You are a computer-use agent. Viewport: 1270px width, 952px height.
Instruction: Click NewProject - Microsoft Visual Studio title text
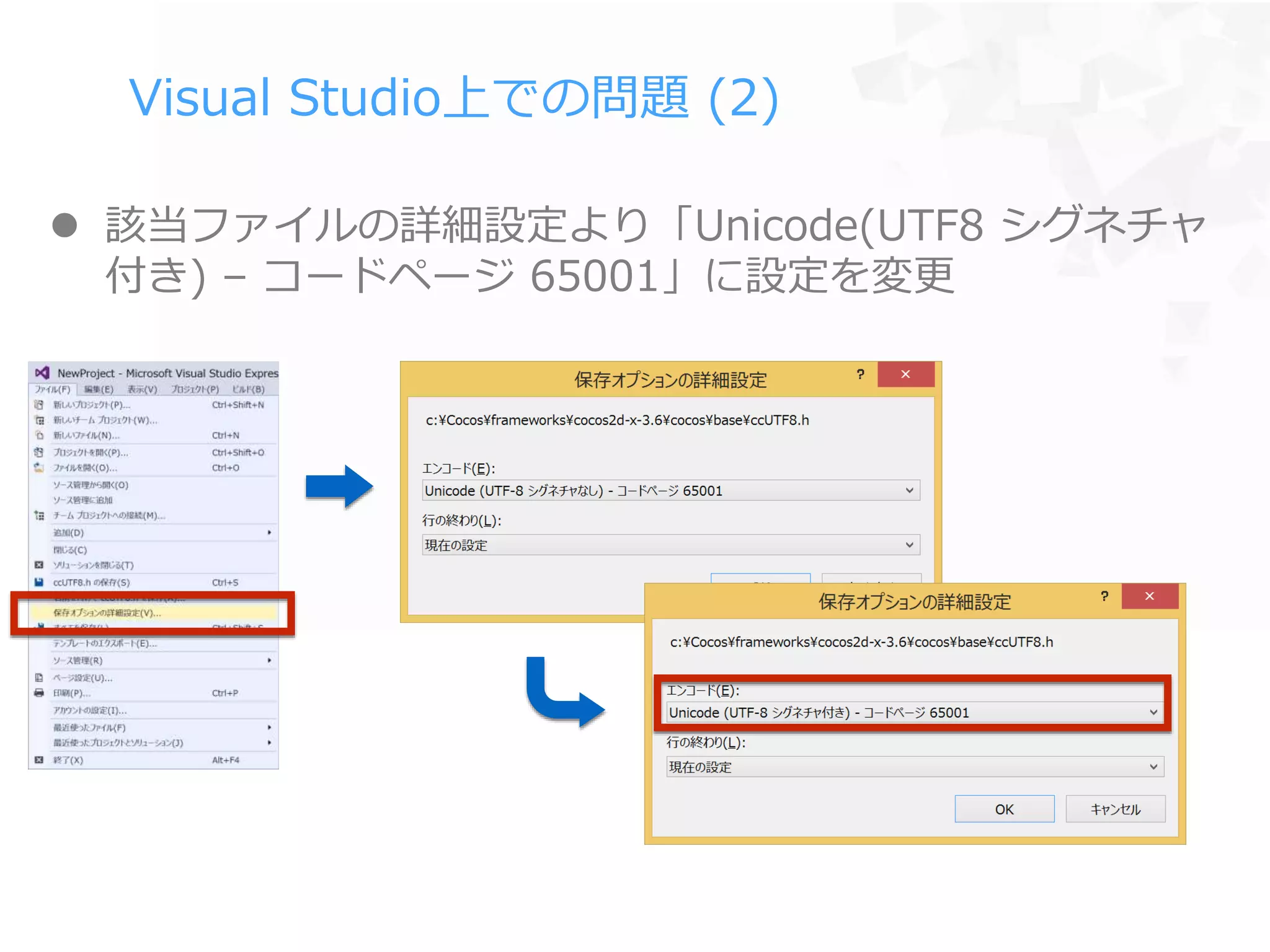(167, 373)
